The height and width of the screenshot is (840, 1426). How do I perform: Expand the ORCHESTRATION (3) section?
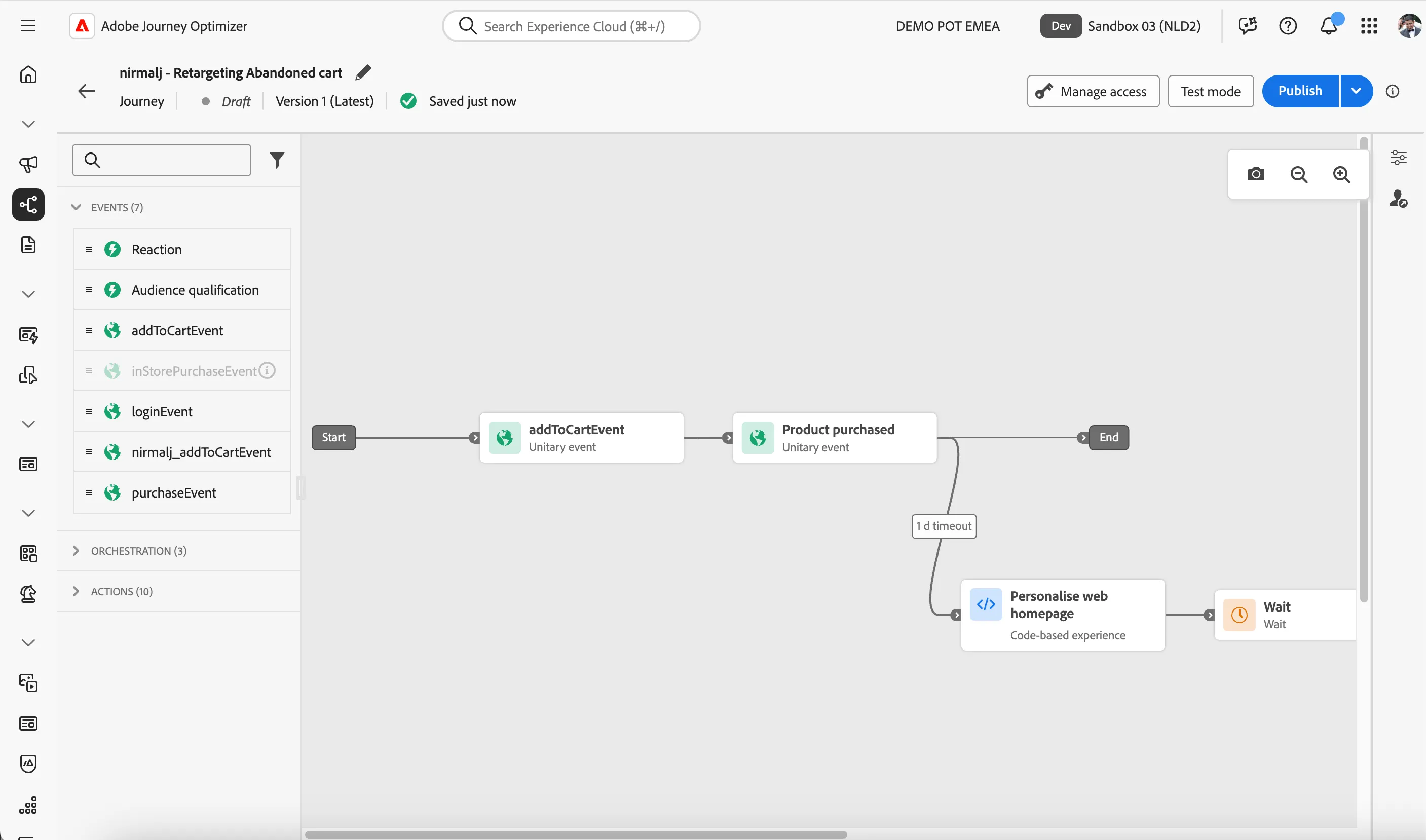76,551
